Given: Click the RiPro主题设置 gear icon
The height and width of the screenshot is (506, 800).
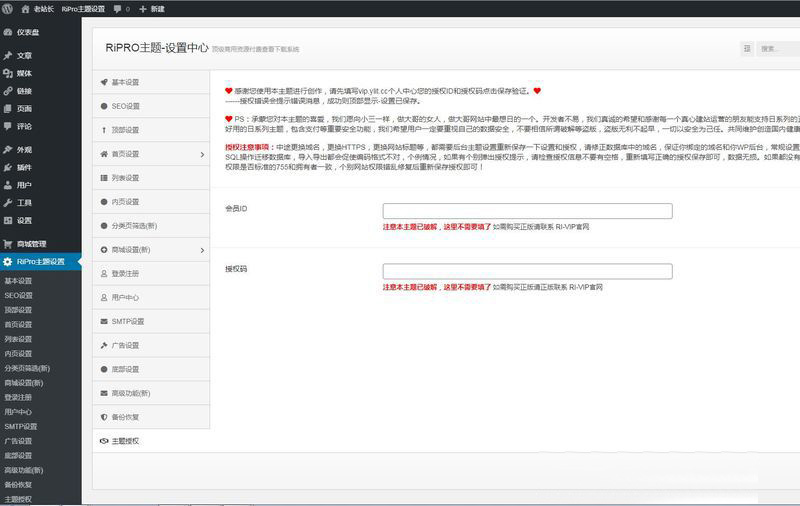Looking at the screenshot, I should coord(8,262).
